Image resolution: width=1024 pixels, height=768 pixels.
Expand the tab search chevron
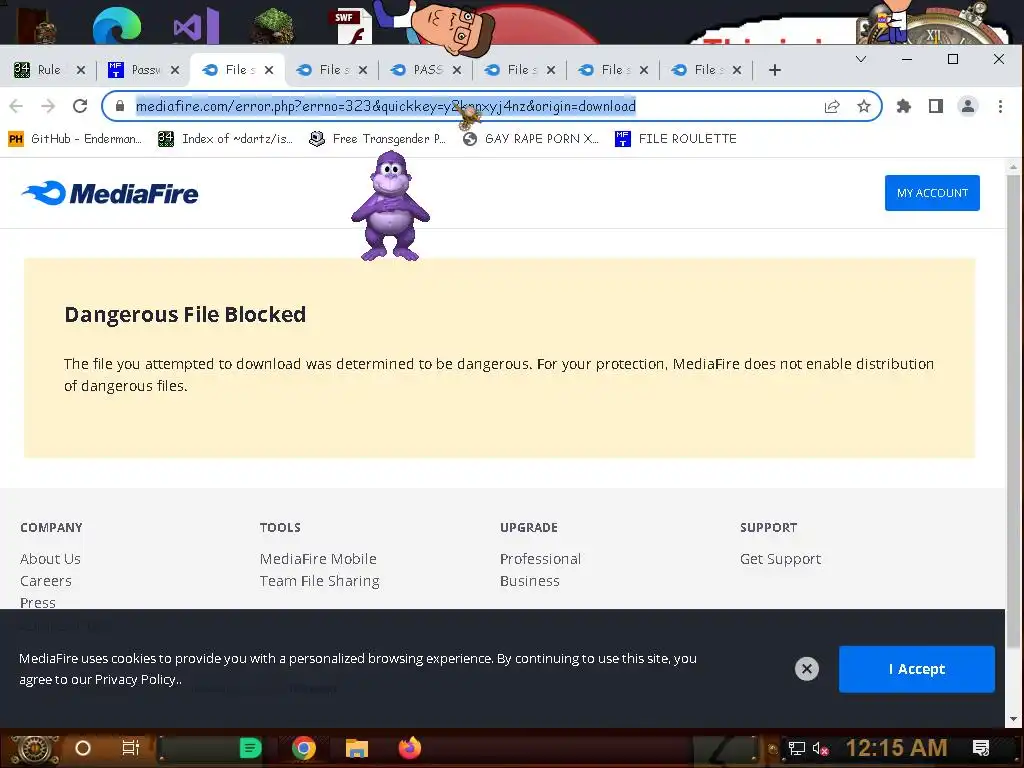click(861, 59)
